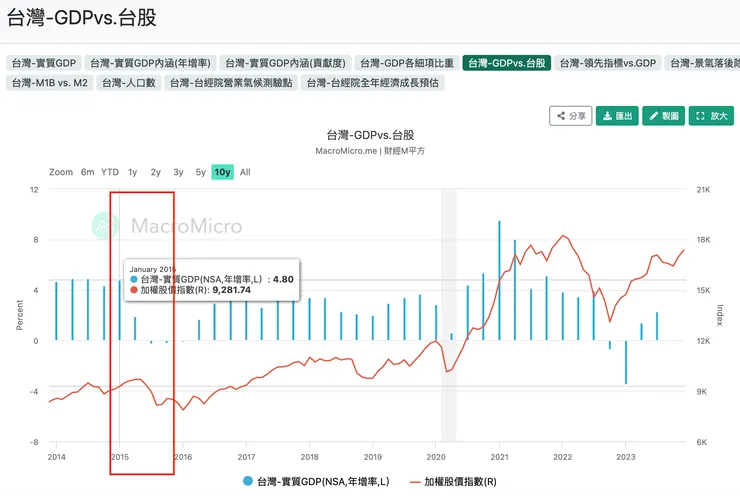Switch to 台灣-實質GDP內涵(年增率) tab
The width and height of the screenshot is (740, 496).
[x=150, y=63]
